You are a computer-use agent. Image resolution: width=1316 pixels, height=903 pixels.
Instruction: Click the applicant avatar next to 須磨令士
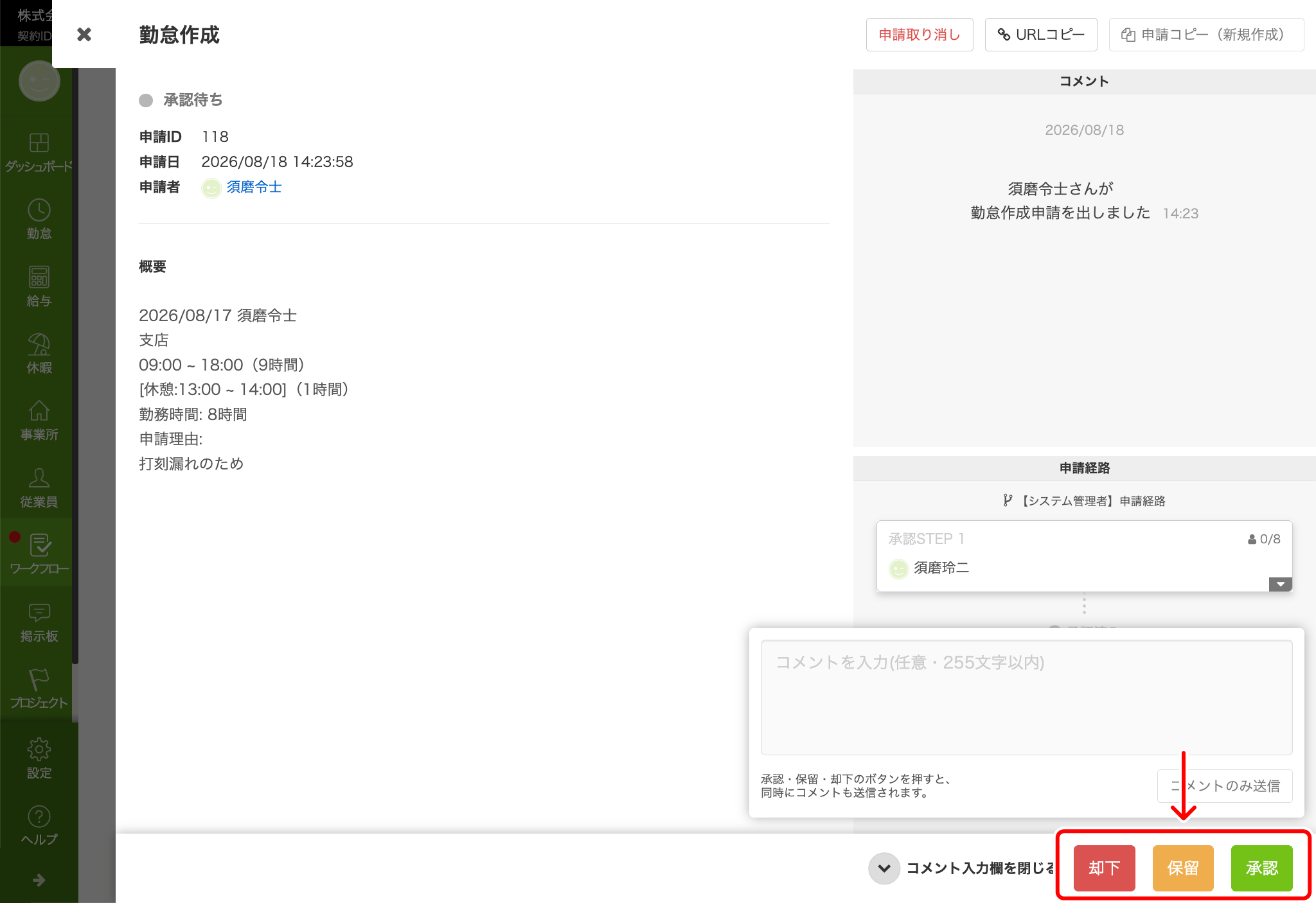click(211, 188)
